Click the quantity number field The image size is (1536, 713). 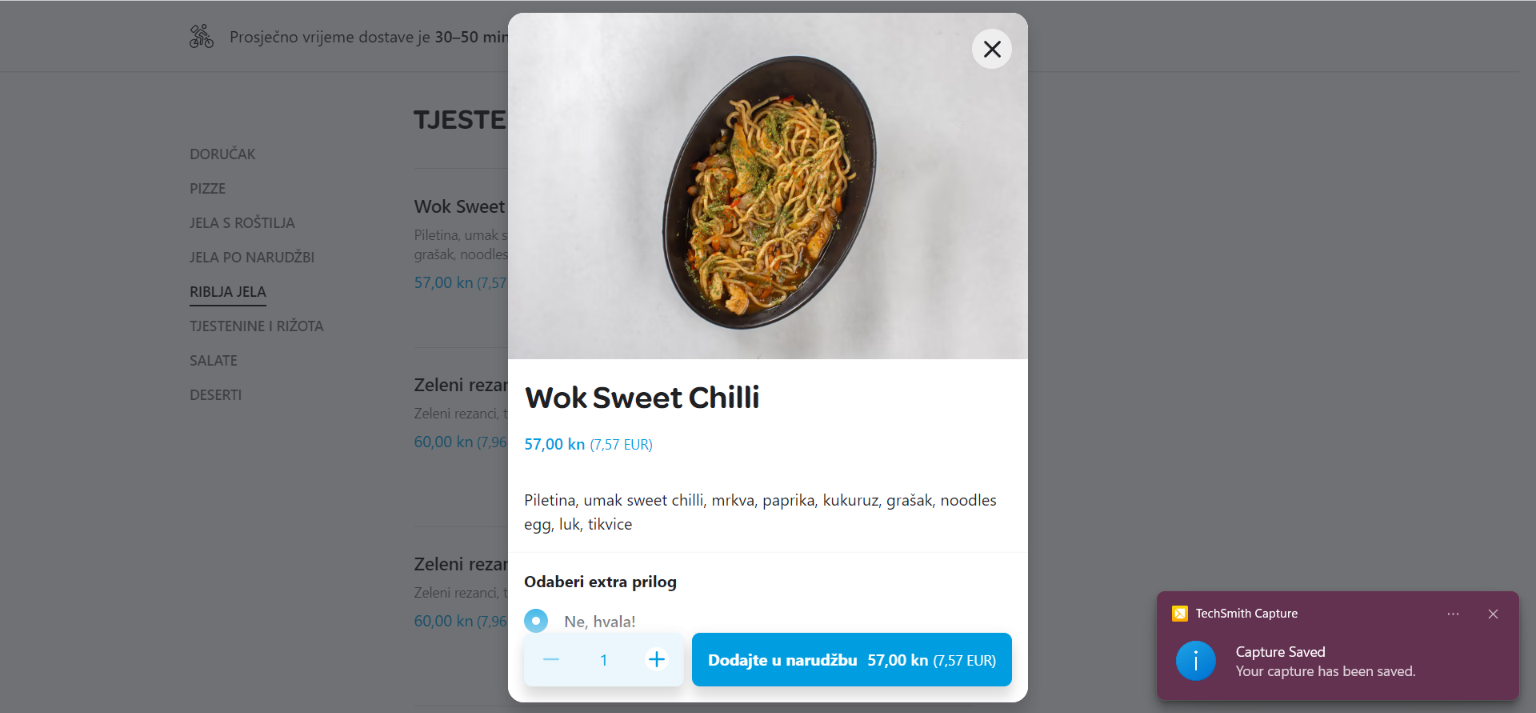point(604,660)
